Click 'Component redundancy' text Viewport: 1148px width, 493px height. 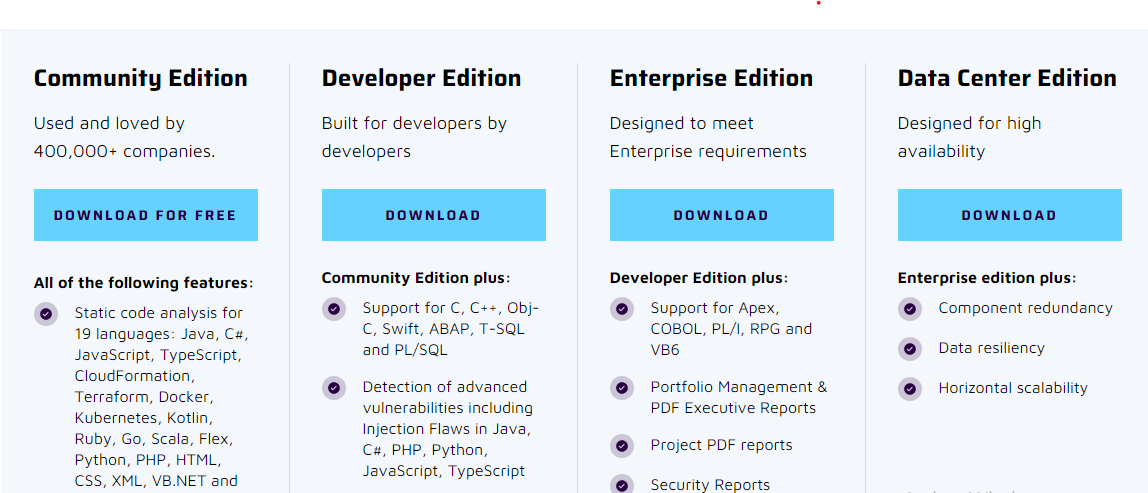[1026, 308]
